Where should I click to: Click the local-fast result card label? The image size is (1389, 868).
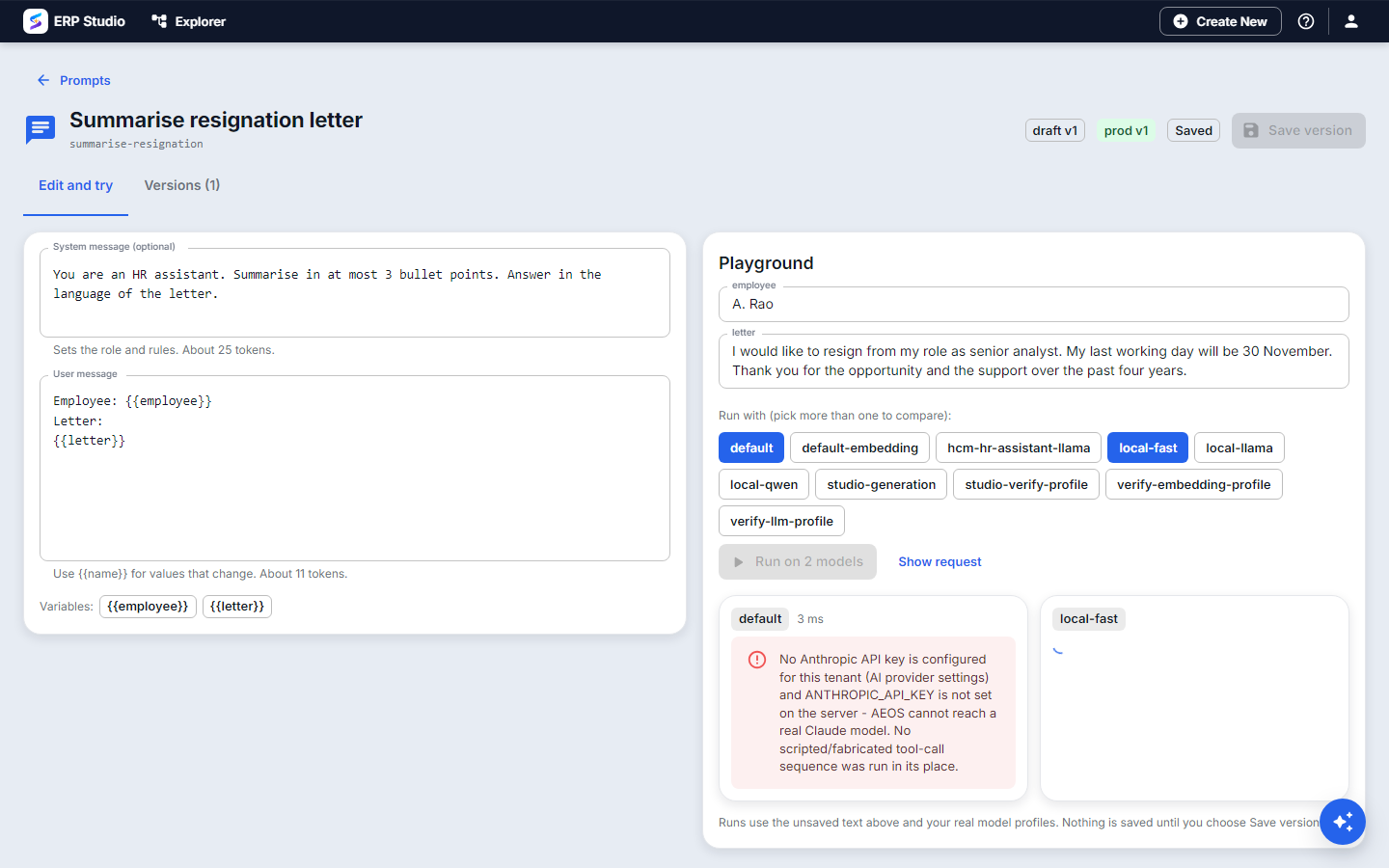click(1088, 619)
